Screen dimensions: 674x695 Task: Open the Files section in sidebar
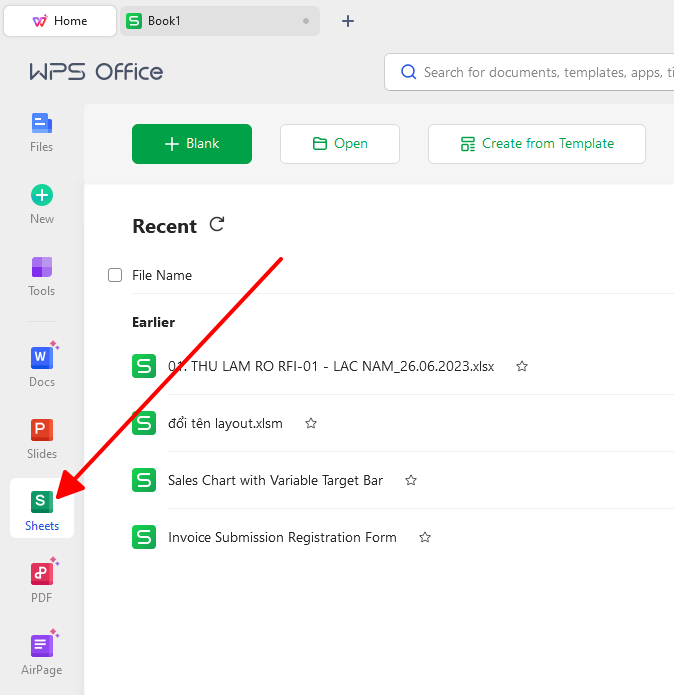tap(42, 133)
